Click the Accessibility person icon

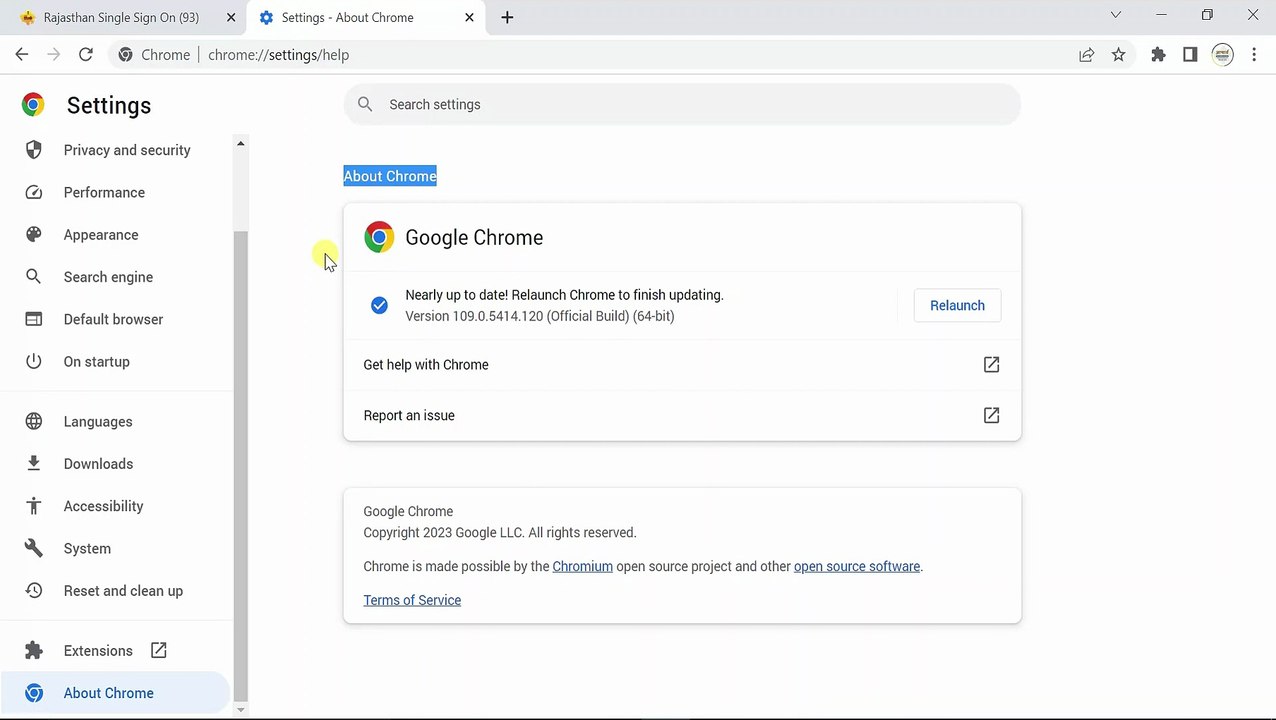[34, 506]
